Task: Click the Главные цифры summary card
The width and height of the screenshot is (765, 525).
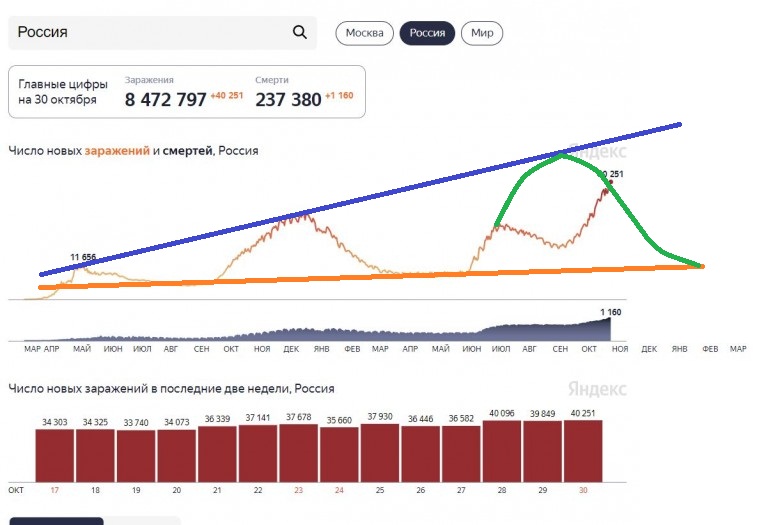Action: [x=187, y=92]
